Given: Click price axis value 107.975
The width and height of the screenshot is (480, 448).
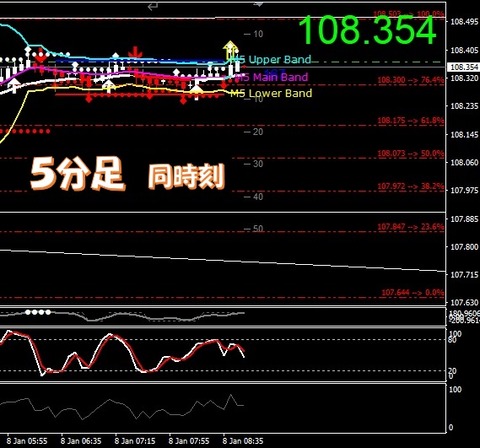Looking at the screenshot, I should click(464, 191).
